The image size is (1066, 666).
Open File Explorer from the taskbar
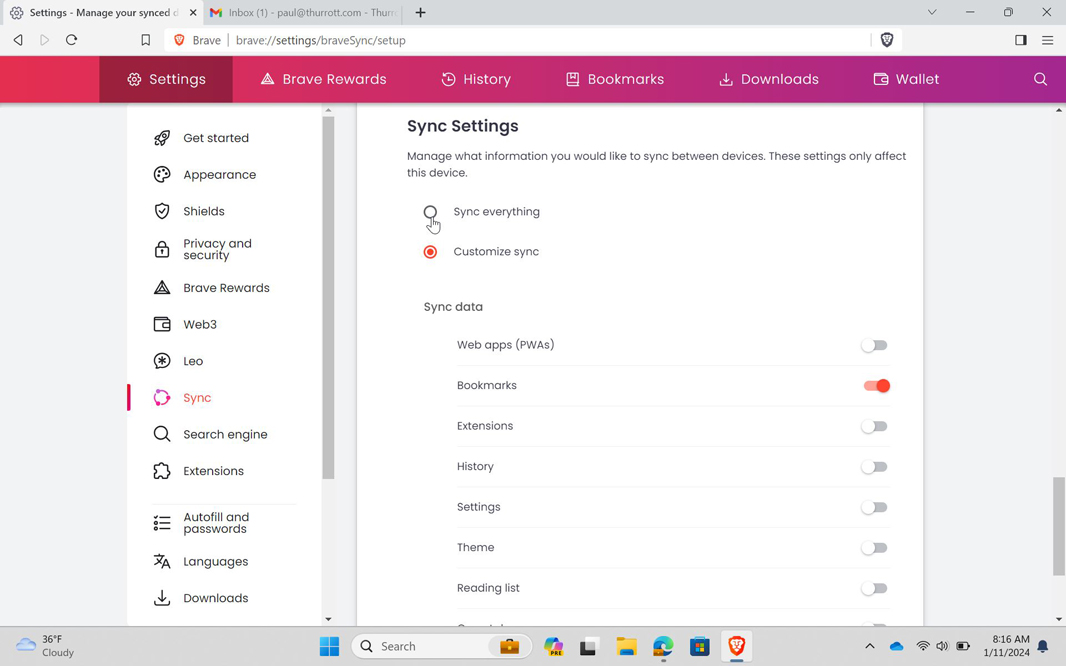point(626,646)
